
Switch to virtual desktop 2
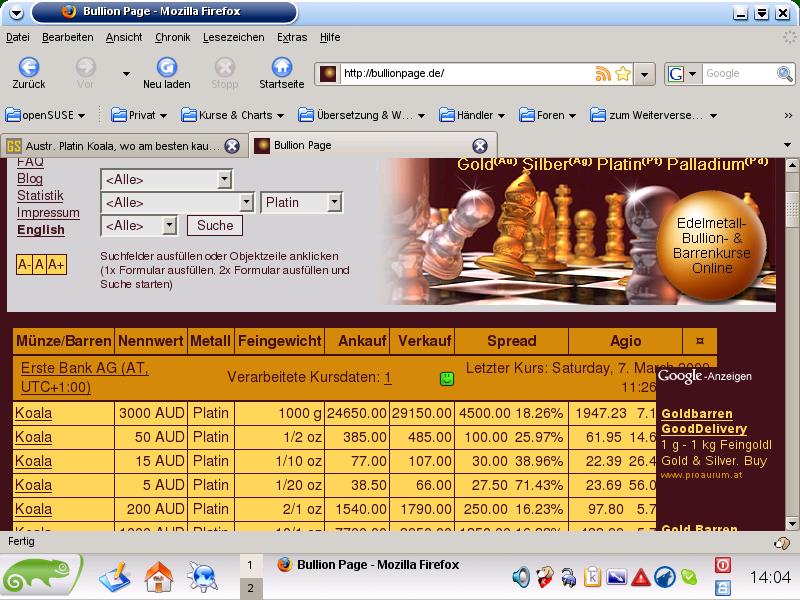point(250,588)
